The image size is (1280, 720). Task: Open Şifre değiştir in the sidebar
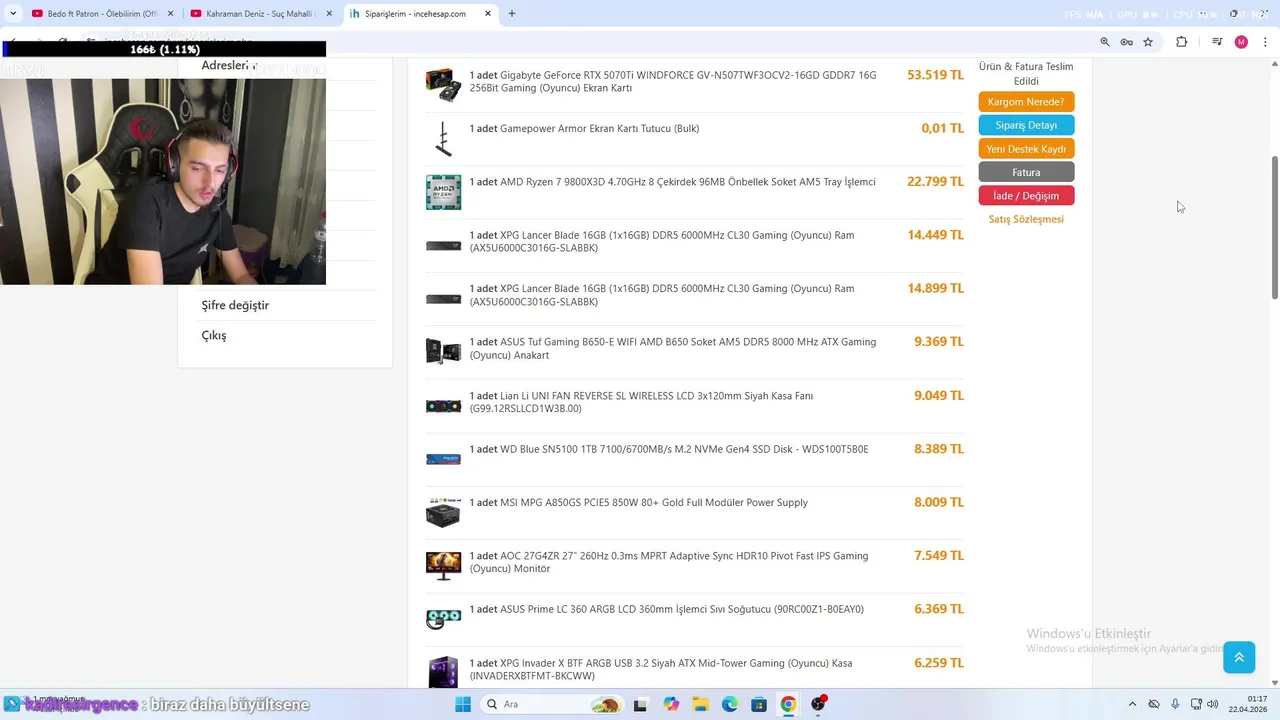[x=235, y=305]
